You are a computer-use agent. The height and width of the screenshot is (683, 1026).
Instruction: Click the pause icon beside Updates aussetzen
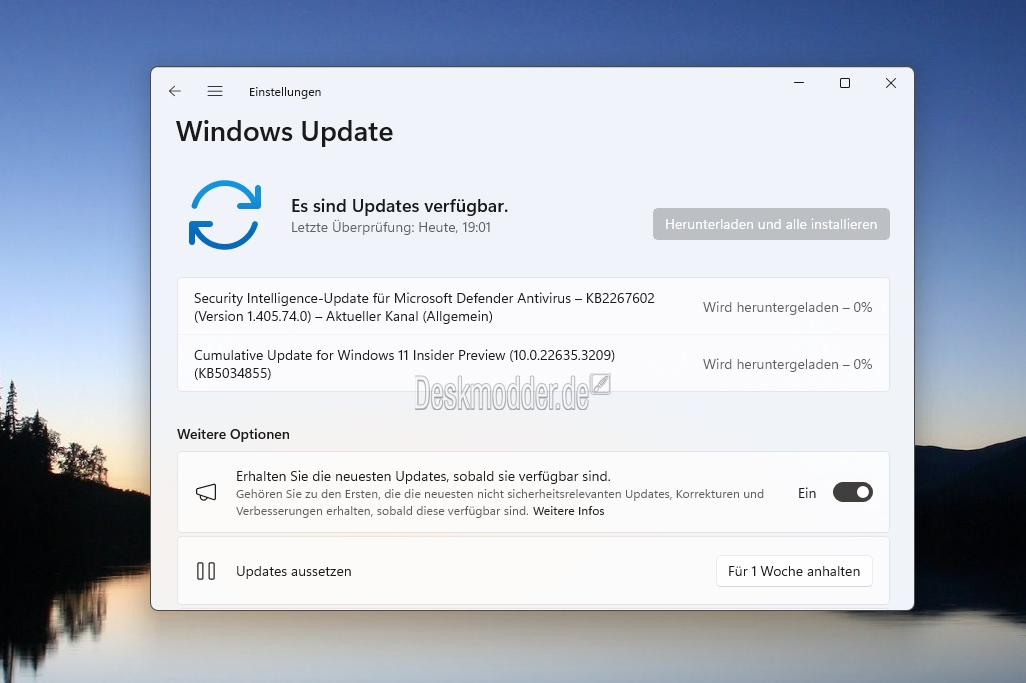click(x=206, y=571)
